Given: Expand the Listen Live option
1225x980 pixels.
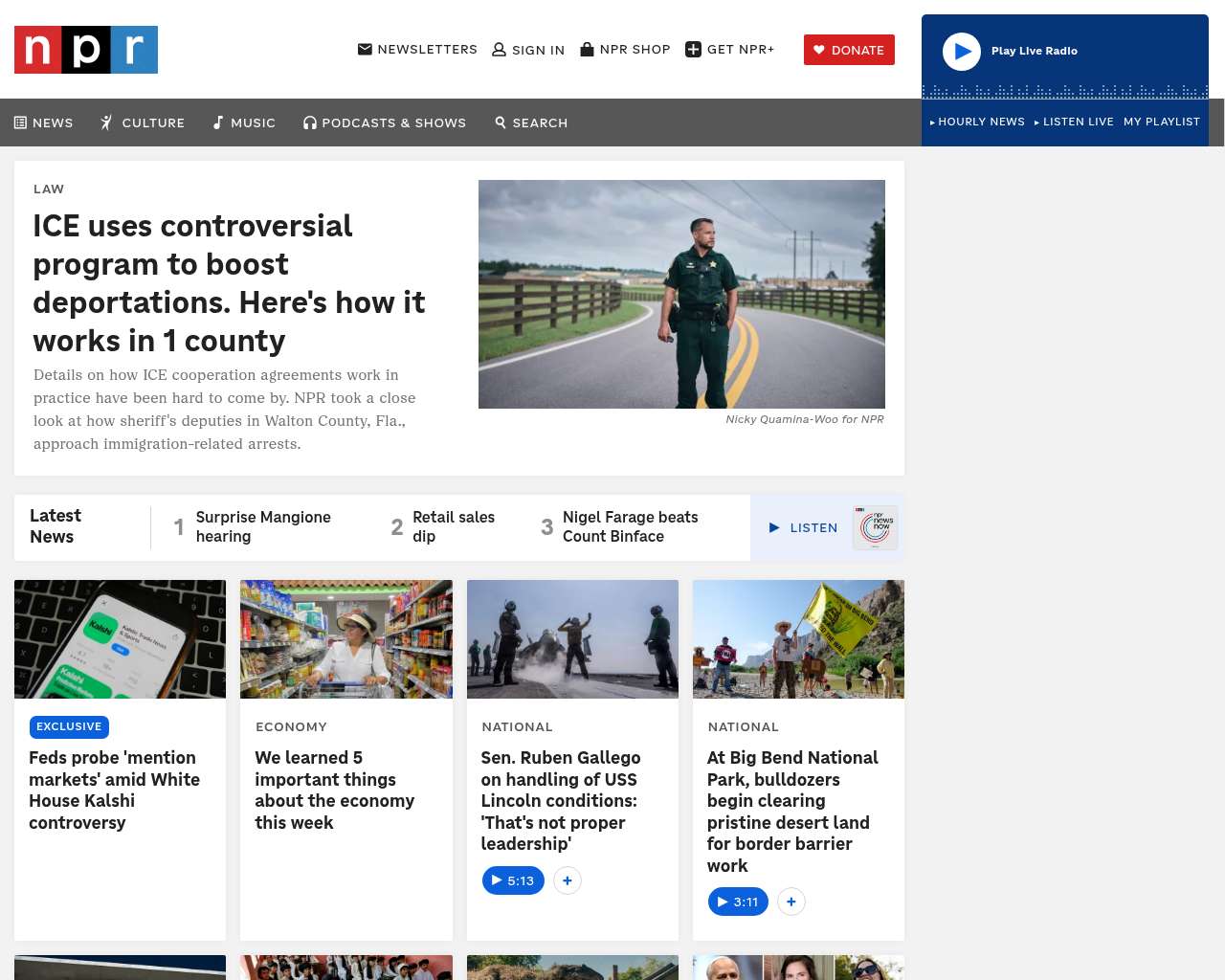Looking at the screenshot, I should (1074, 122).
